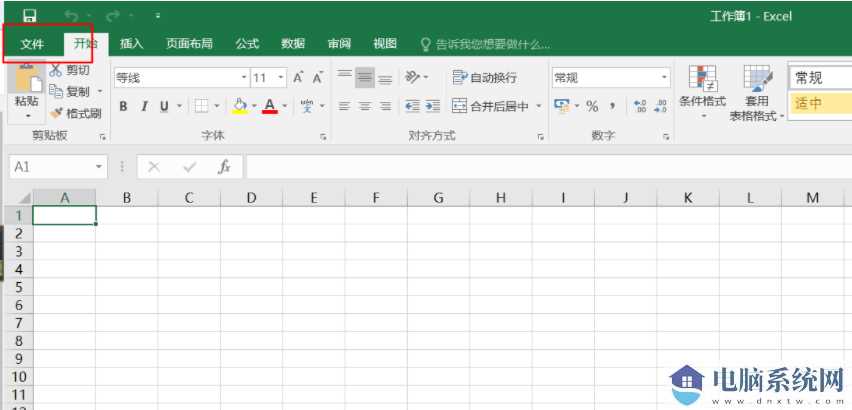Switch to the 页面布局 tab
The height and width of the screenshot is (410, 852).
tap(189, 44)
